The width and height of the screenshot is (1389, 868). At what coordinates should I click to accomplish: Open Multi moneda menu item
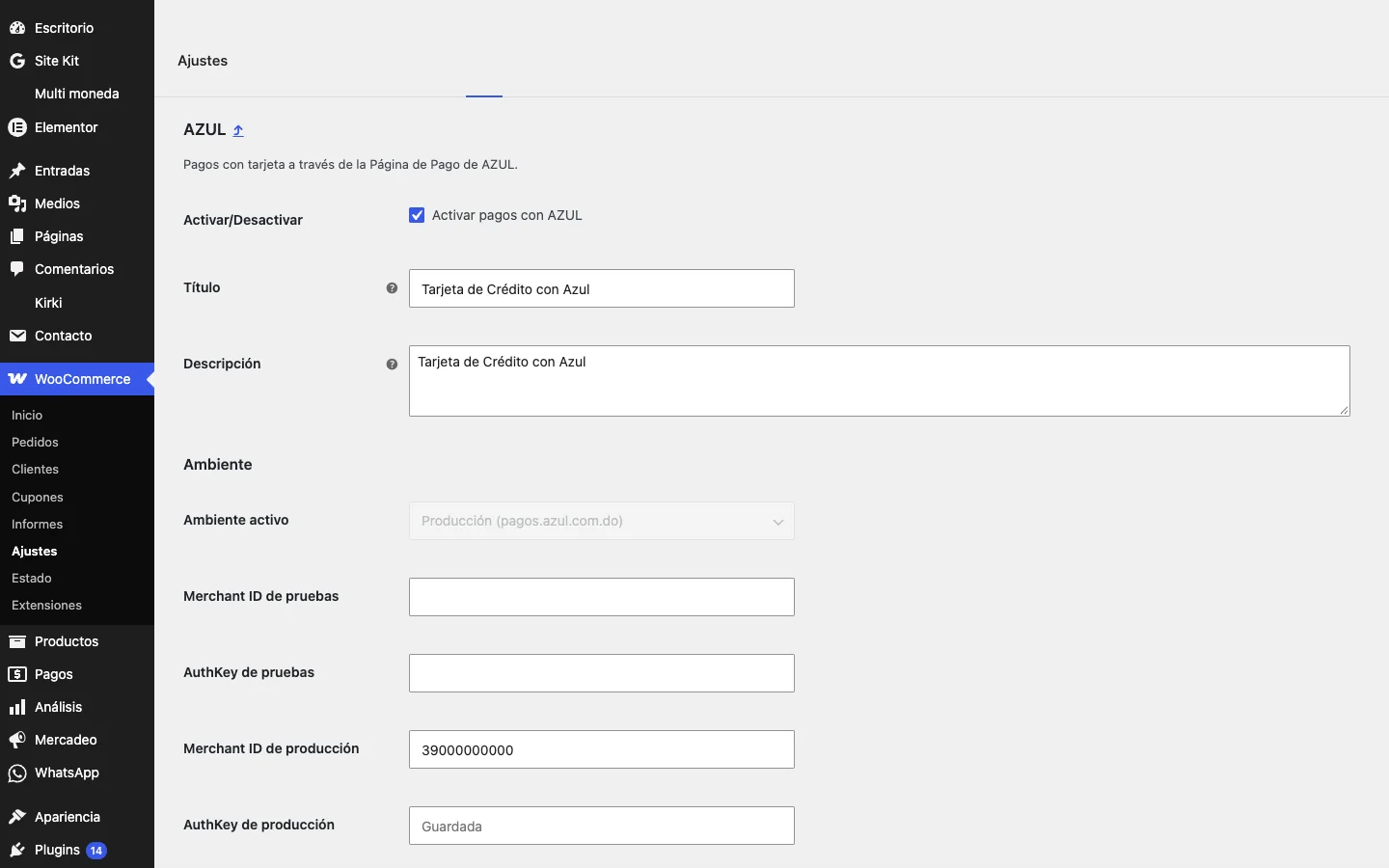(x=77, y=94)
